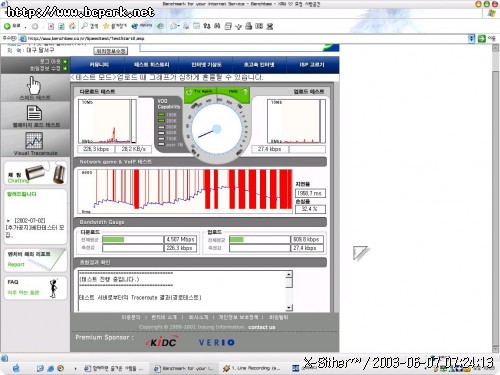The image size is (500, 375).
Task: Open the Chatting banner with cans image
Action: tap(35, 173)
